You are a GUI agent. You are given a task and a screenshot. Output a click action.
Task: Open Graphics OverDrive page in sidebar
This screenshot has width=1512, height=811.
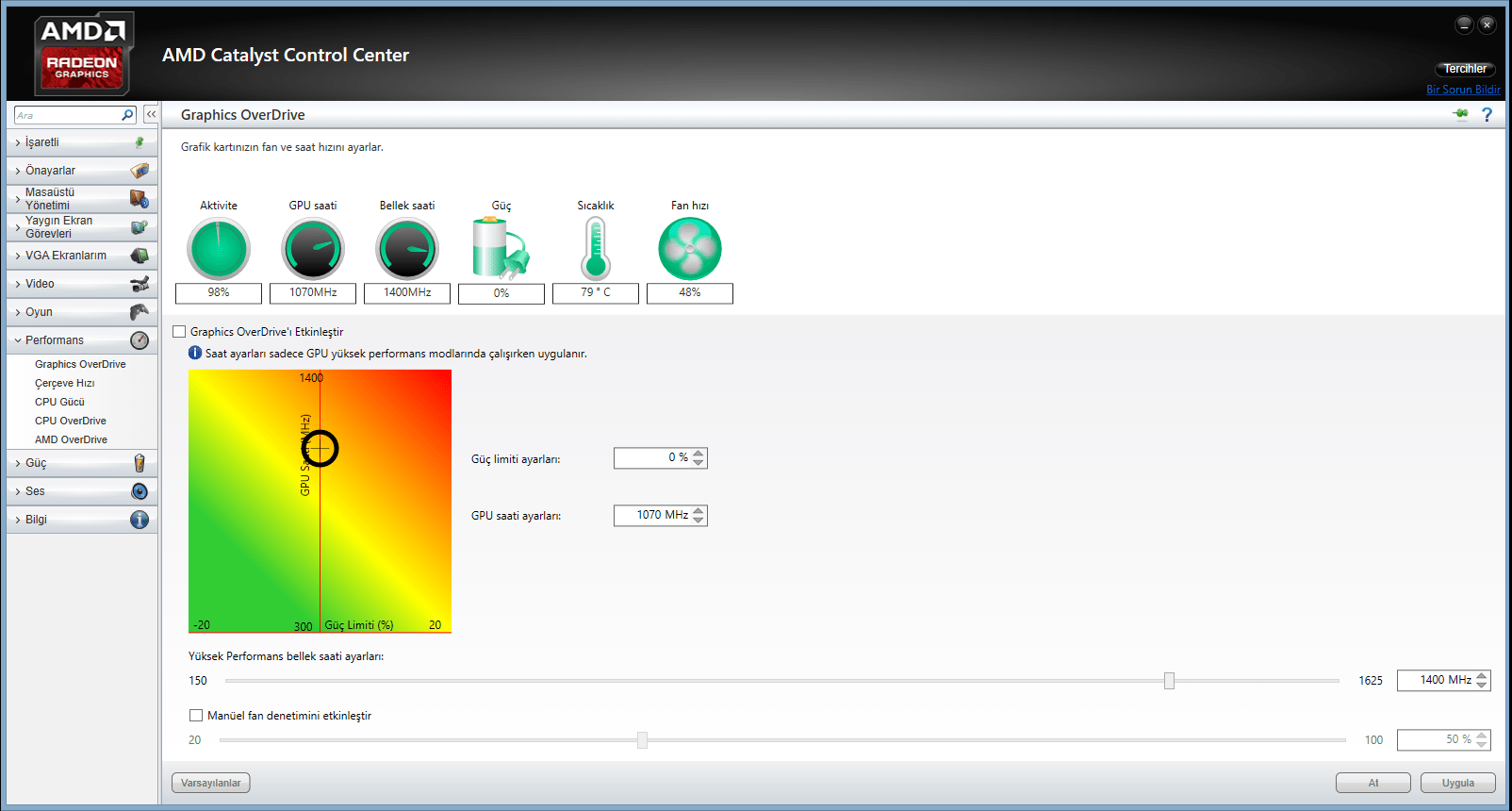[80, 364]
